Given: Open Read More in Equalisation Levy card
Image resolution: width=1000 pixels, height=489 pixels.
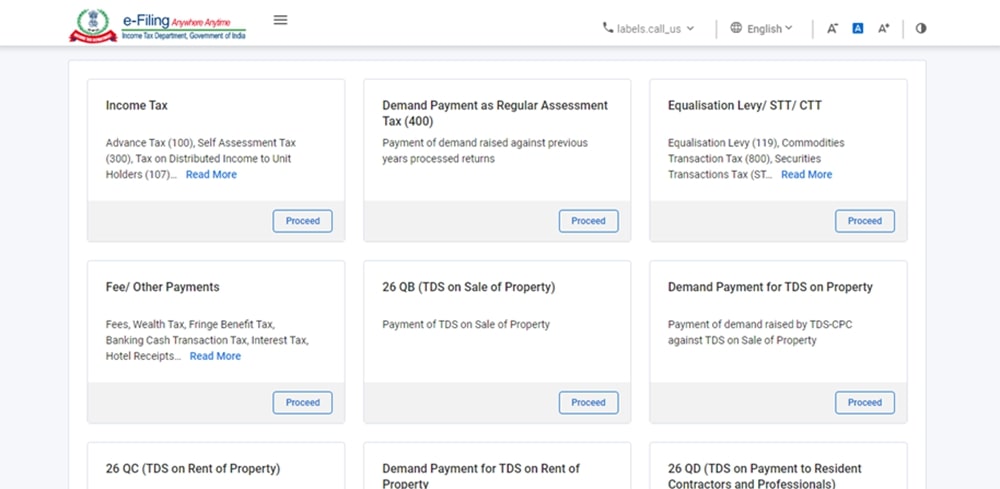Looking at the screenshot, I should (x=806, y=175).
